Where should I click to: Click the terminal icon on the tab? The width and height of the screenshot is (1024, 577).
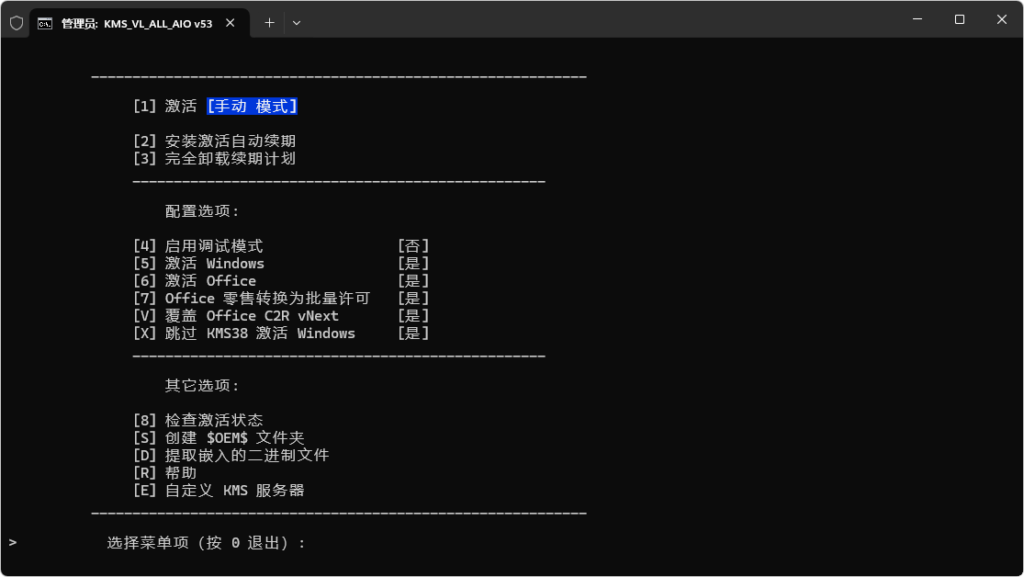point(44,22)
